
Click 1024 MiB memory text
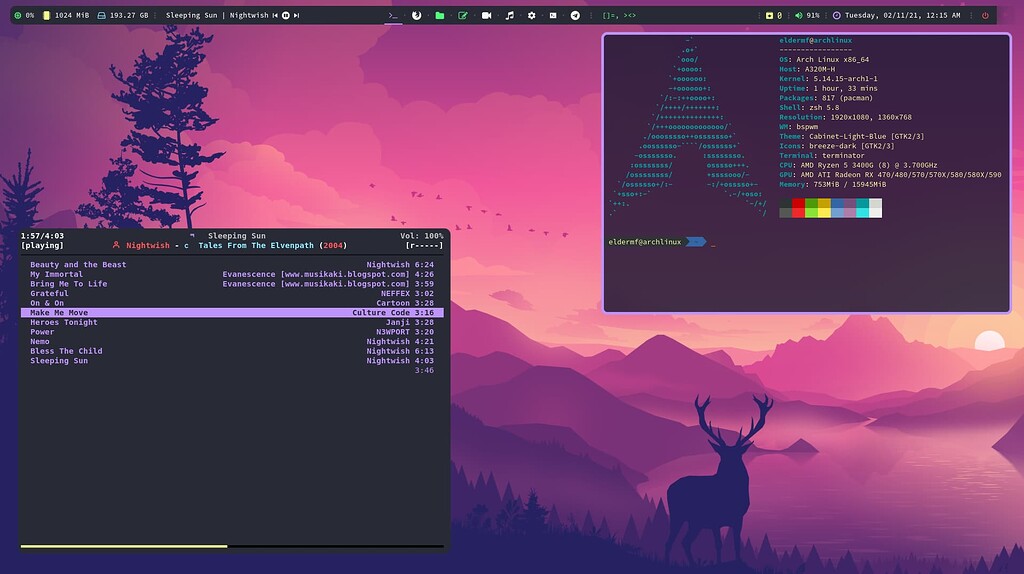pyautogui.click(x=72, y=15)
